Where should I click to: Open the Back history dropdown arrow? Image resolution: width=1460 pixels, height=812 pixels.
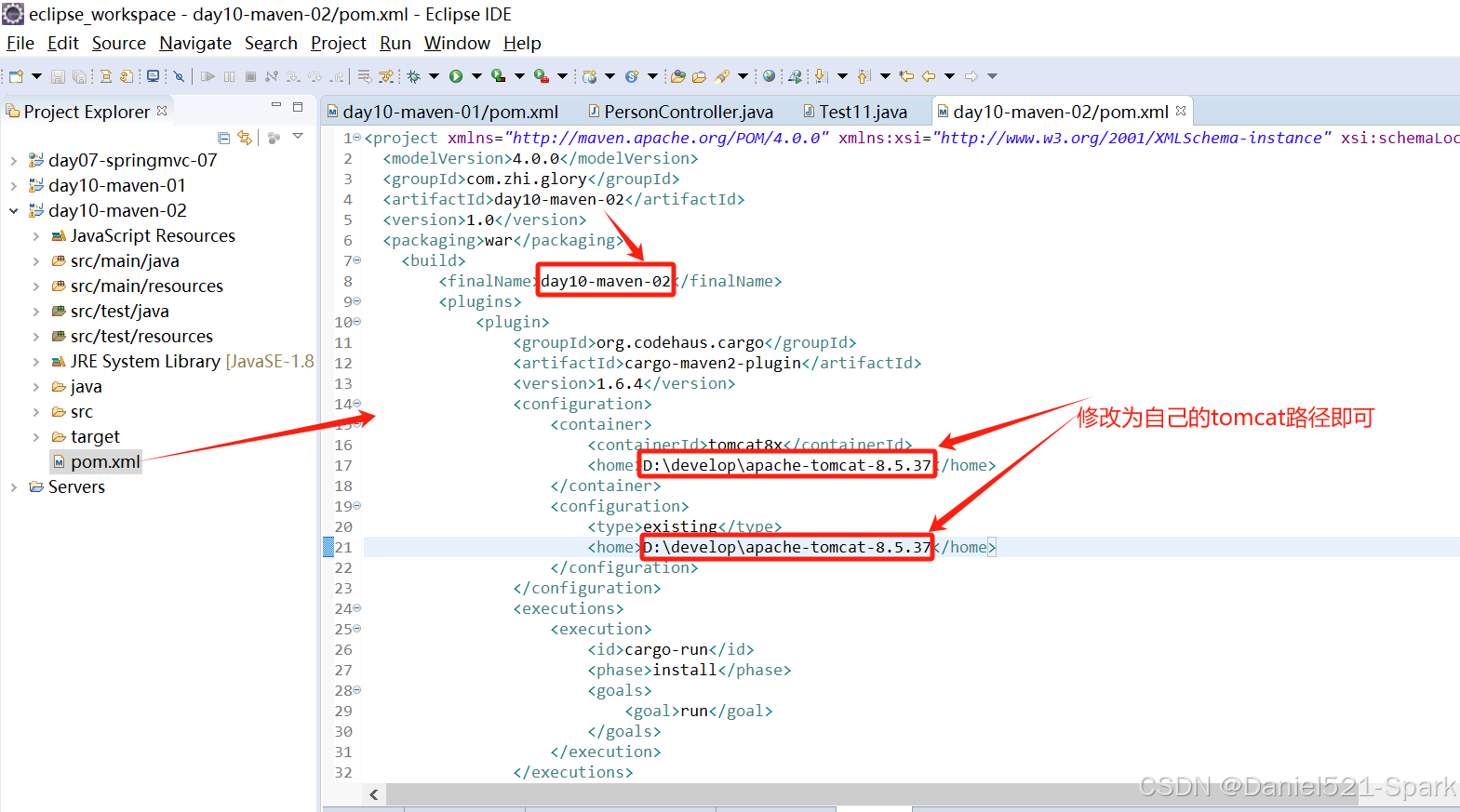[x=949, y=76]
